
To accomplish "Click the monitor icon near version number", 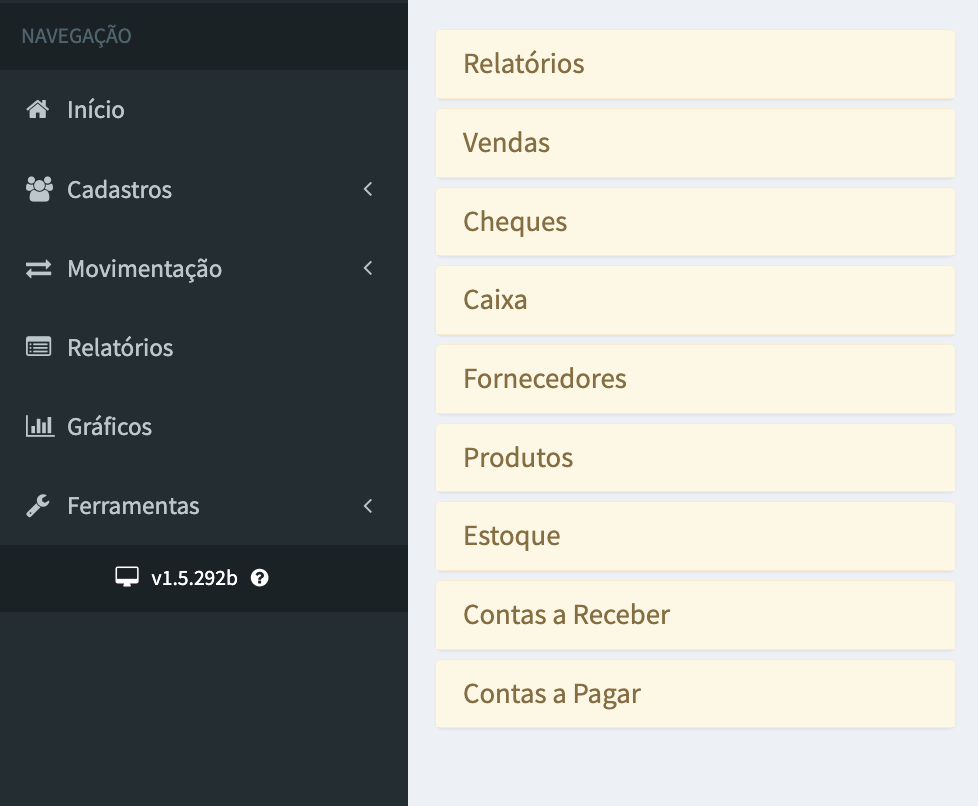I will [126, 577].
